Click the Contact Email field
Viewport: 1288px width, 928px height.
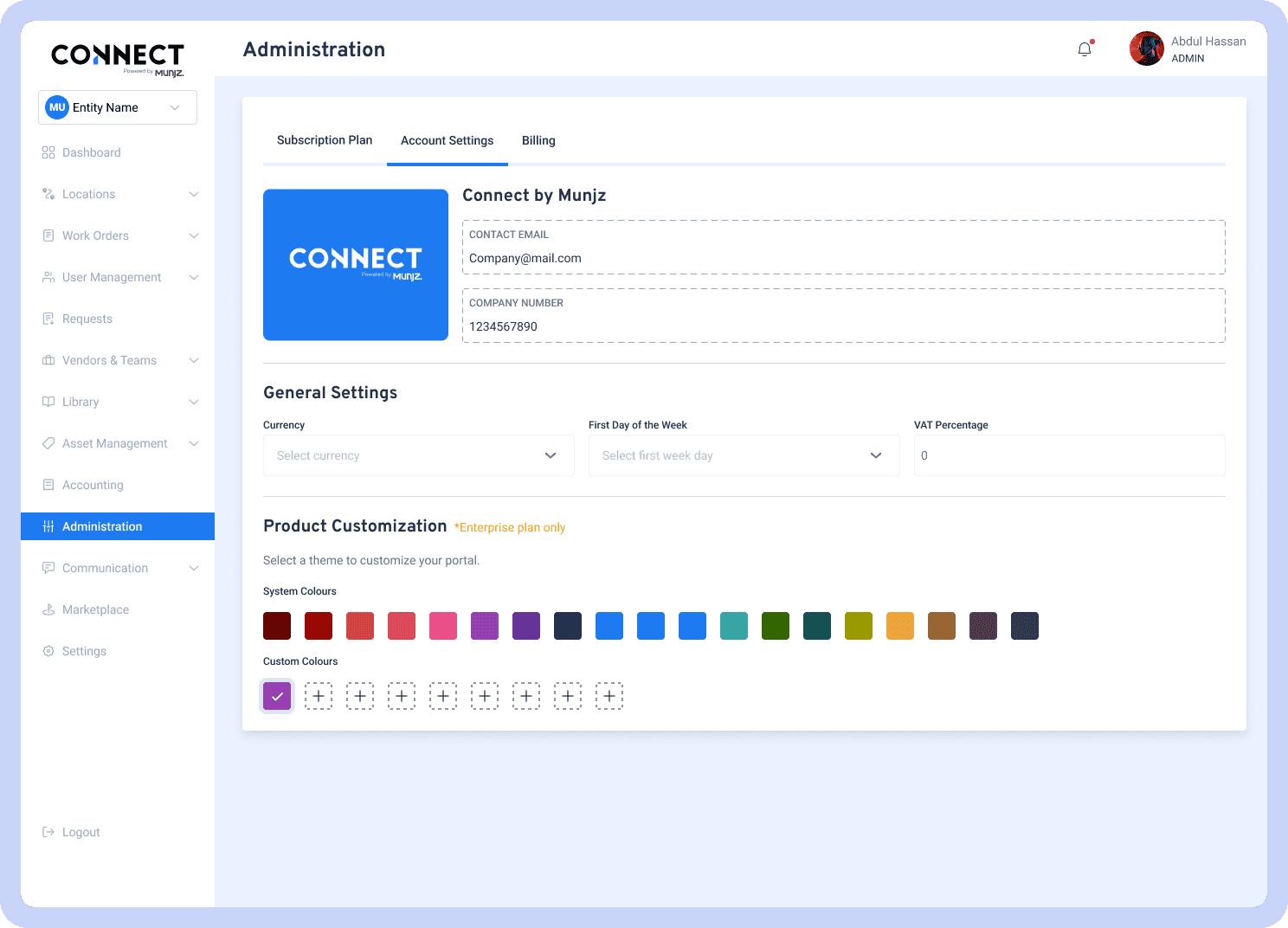coord(843,257)
